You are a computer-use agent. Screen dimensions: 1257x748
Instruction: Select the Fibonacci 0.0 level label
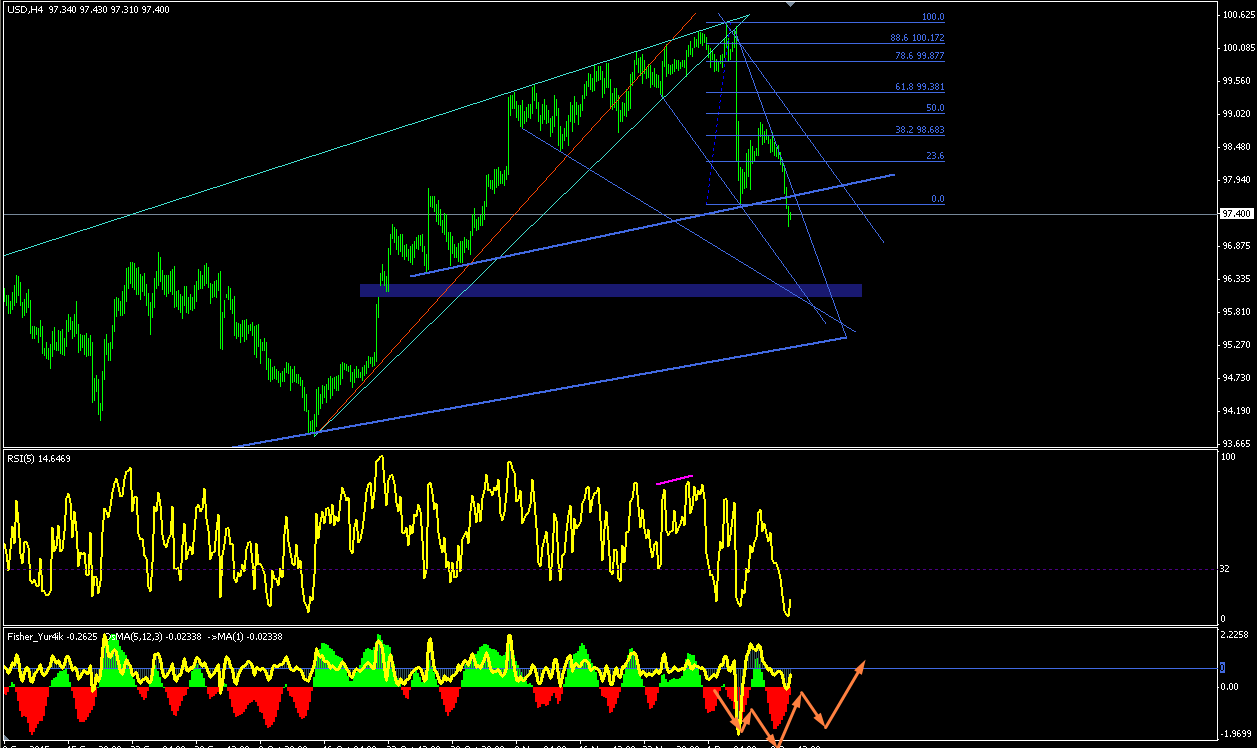point(937,199)
